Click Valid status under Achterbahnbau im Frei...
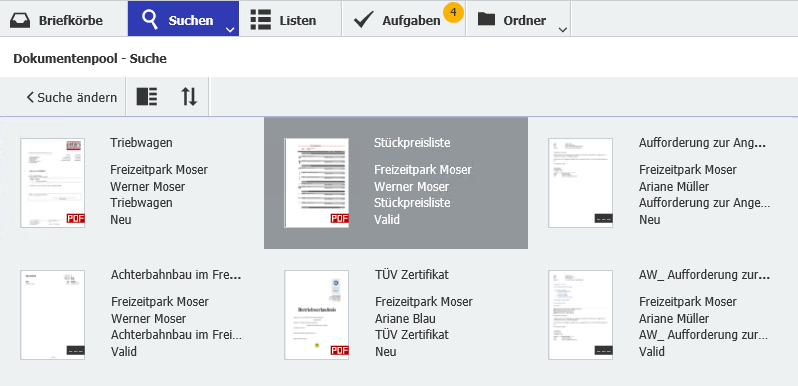 [124, 352]
